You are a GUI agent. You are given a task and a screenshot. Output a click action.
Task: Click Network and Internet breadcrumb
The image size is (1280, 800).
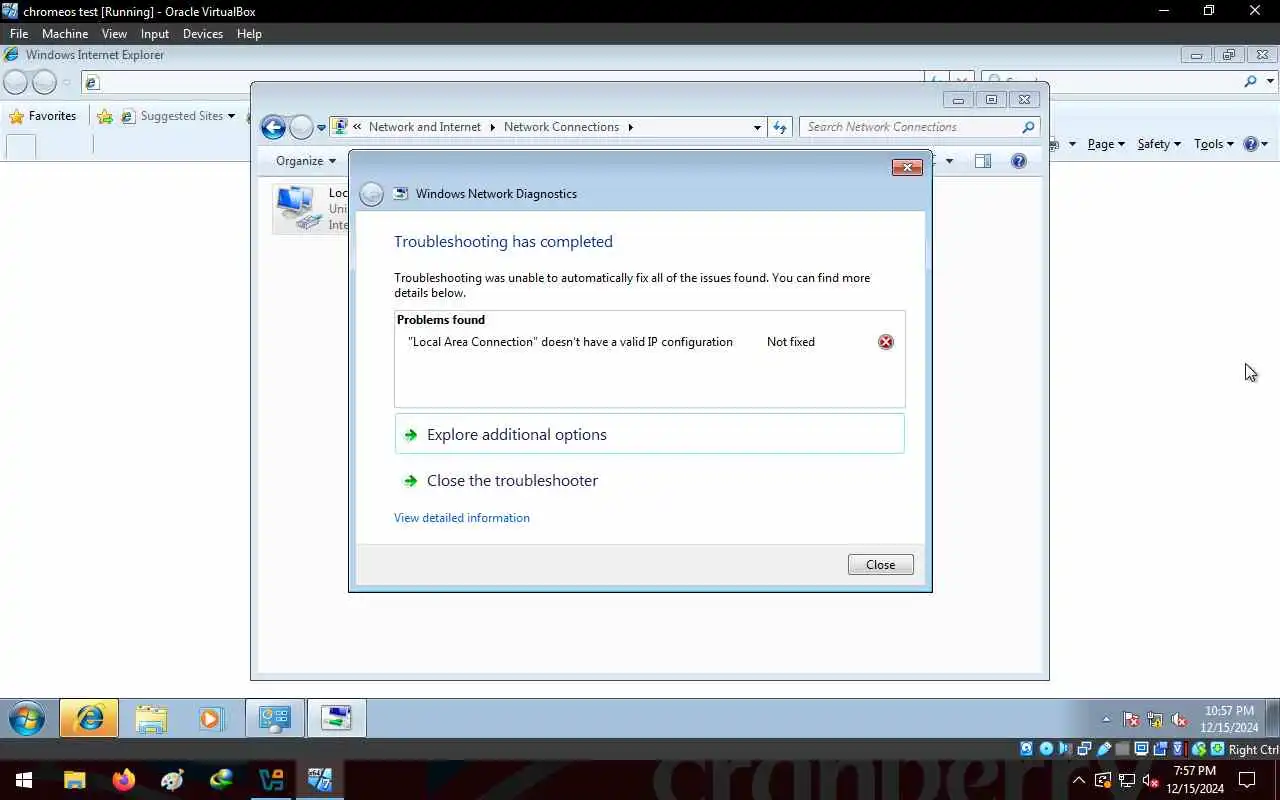click(425, 127)
